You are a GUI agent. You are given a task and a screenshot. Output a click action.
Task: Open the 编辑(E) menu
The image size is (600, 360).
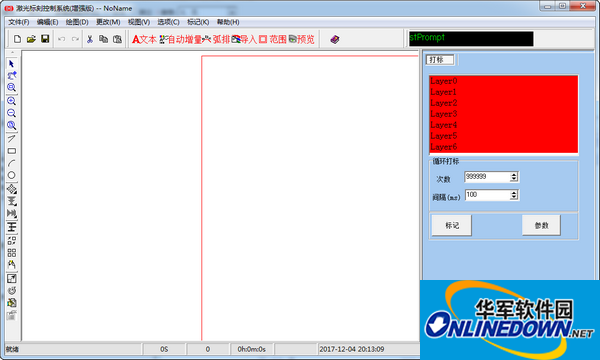pyautogui.click(x=47, y=22)
